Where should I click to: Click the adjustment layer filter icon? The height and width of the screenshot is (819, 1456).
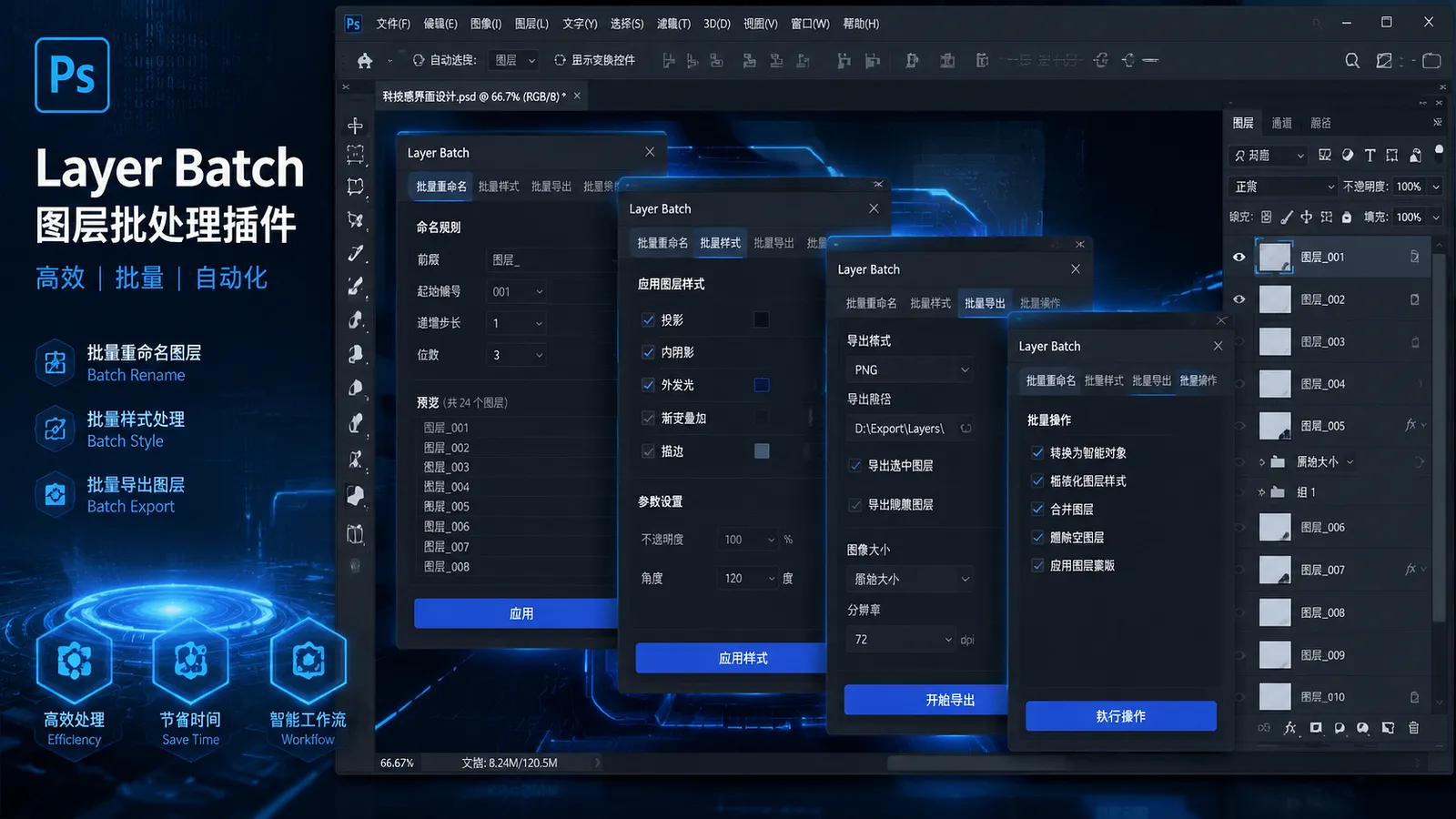coord(1347,156)
